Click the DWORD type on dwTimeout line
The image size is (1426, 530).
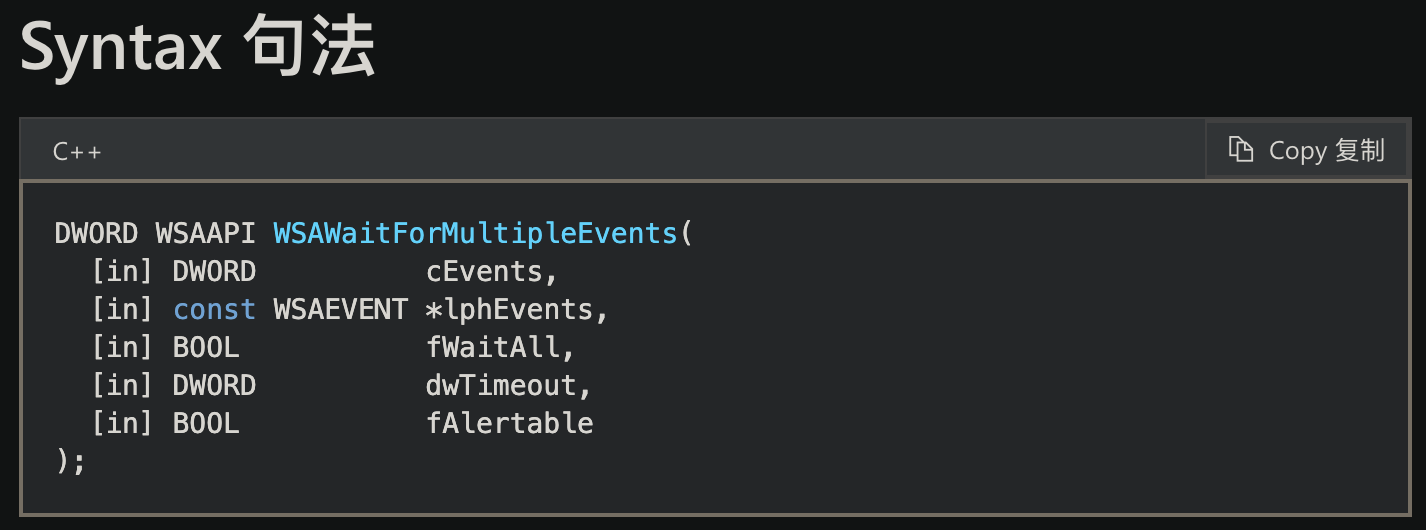coord(214,386)
